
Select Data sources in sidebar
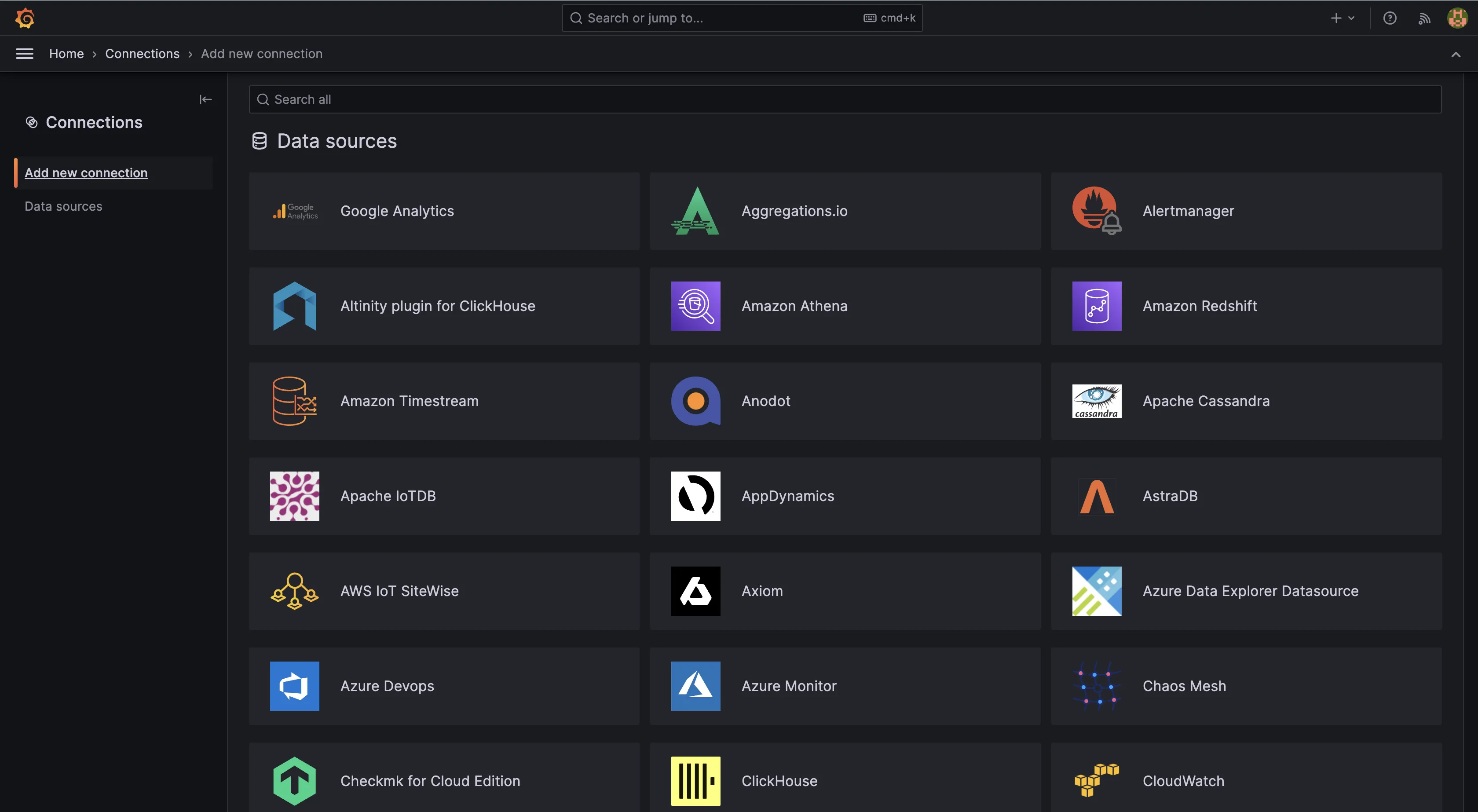click(x=64, y=206)
